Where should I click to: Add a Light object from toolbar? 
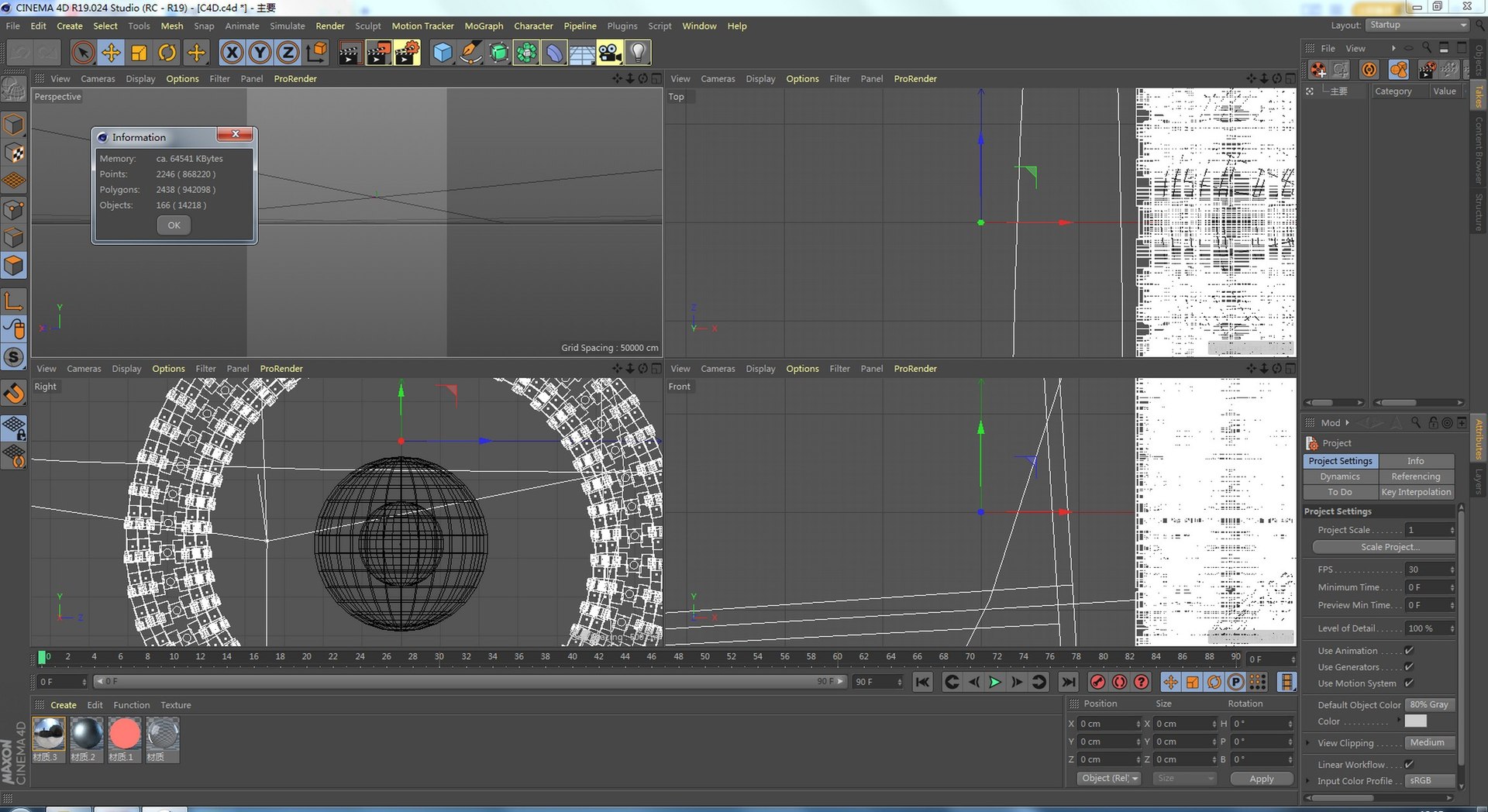point(638,53)
